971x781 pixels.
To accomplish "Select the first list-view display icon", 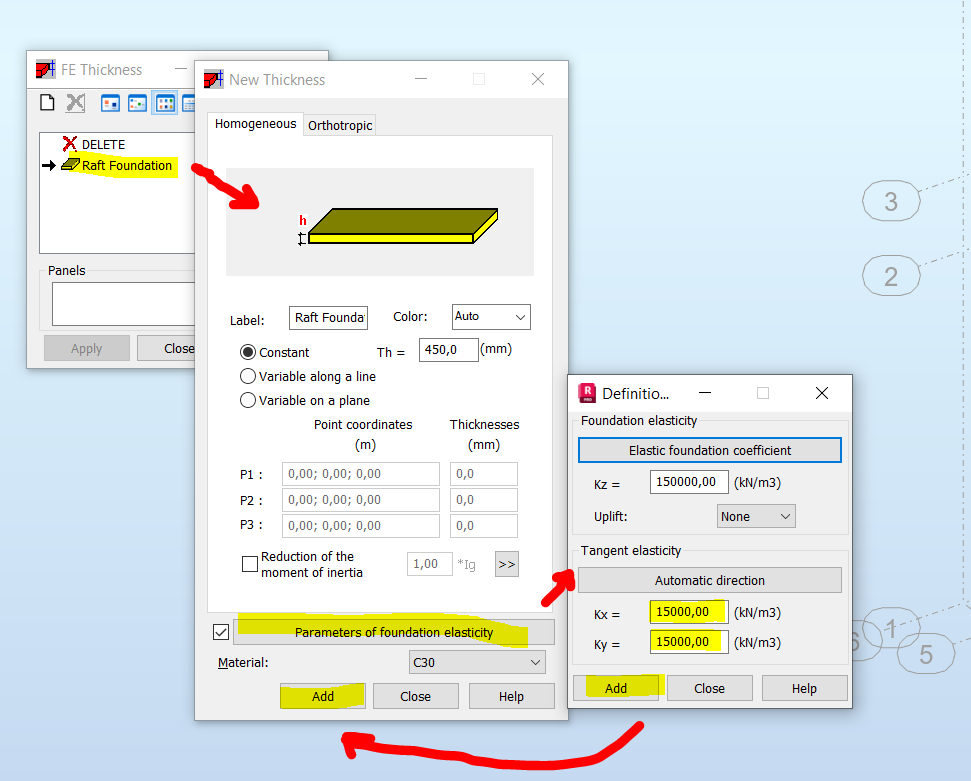I will tap(110, 102).
